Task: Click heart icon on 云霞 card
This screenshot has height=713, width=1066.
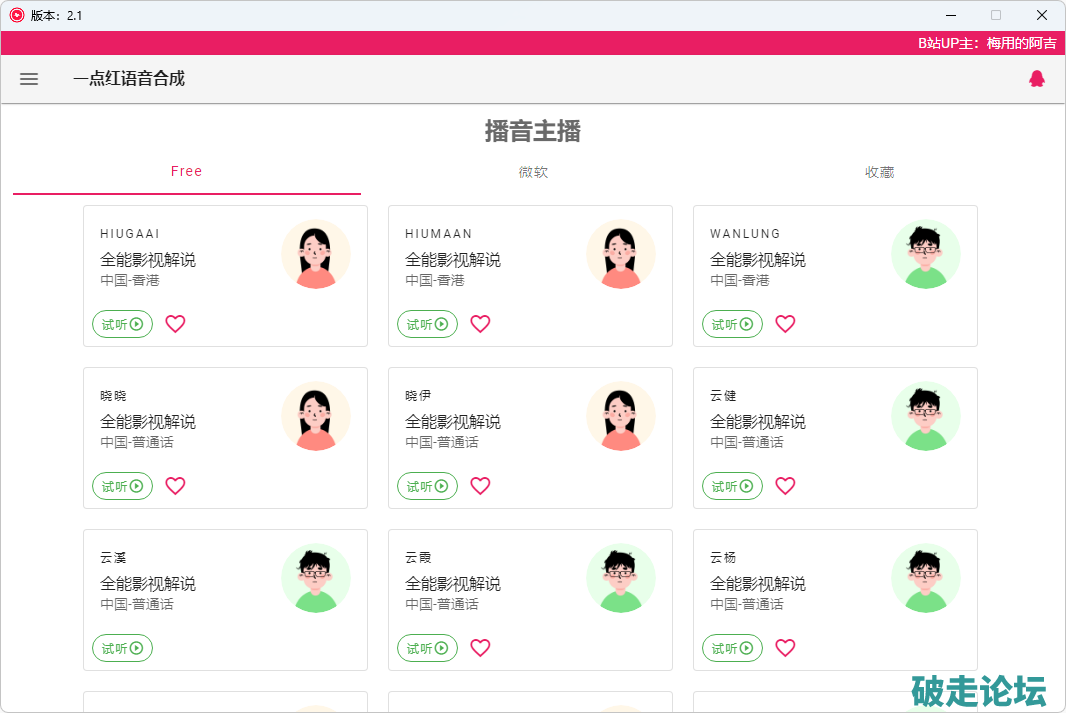Action: pyautogui.click(x=480, y=648)
